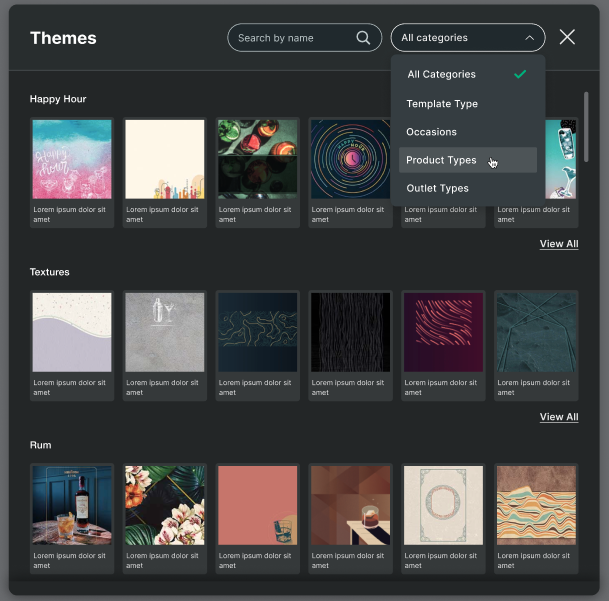Choose the concentric circles Happy Hour theme
609x601 pixels.
(350, 160)
